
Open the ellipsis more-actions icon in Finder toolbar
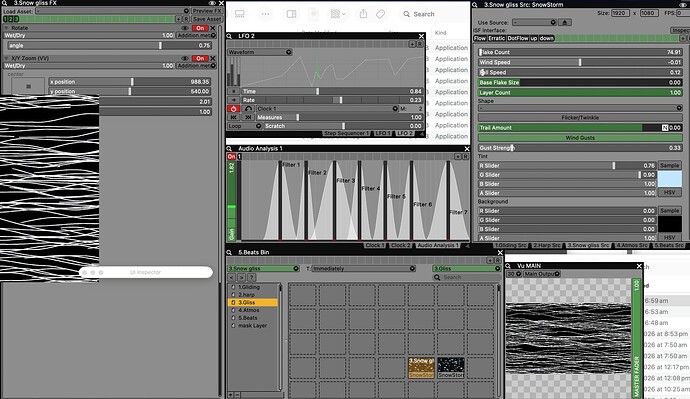tap(265, 14)
